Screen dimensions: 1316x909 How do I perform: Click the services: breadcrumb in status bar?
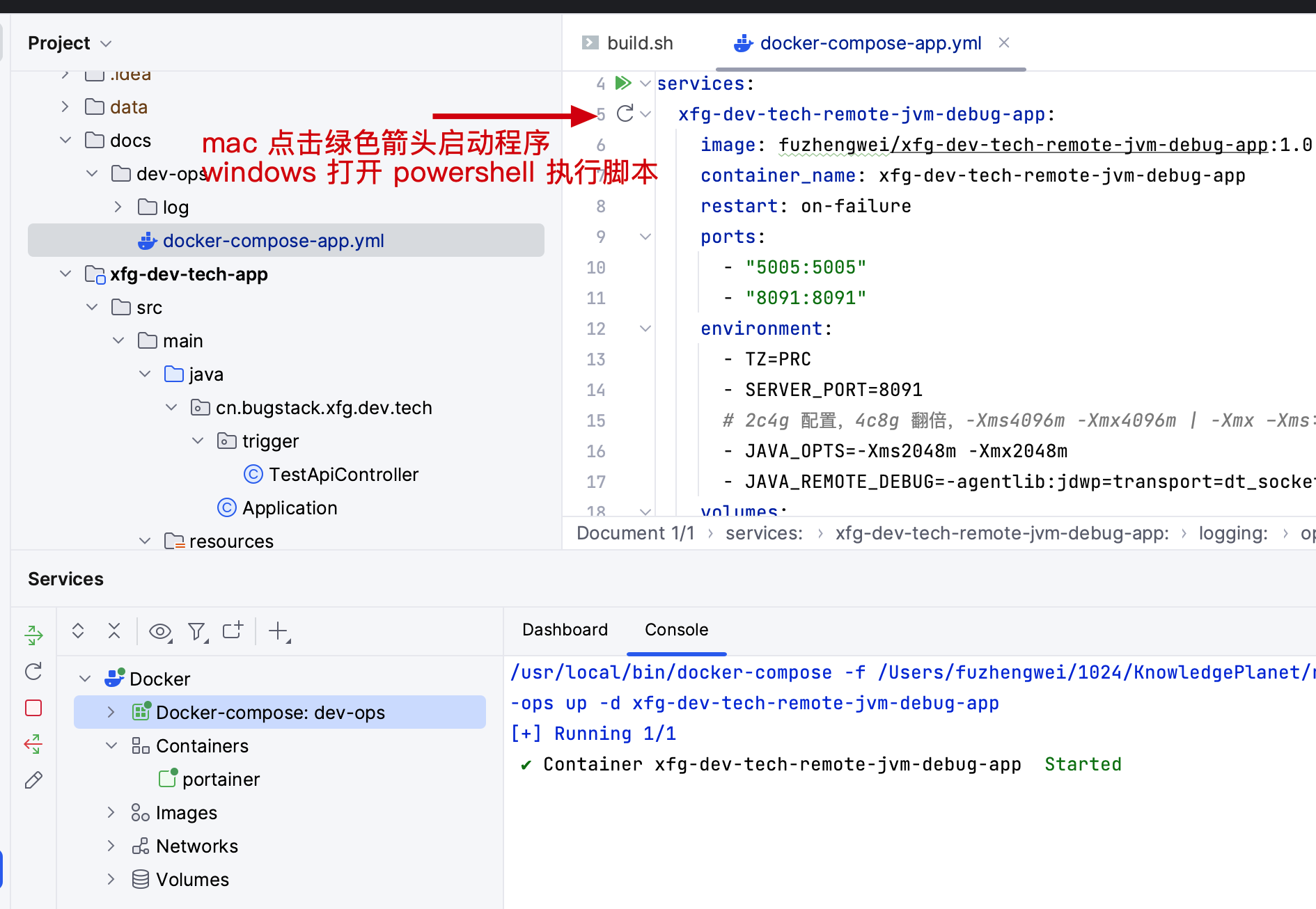click(764, 533)
